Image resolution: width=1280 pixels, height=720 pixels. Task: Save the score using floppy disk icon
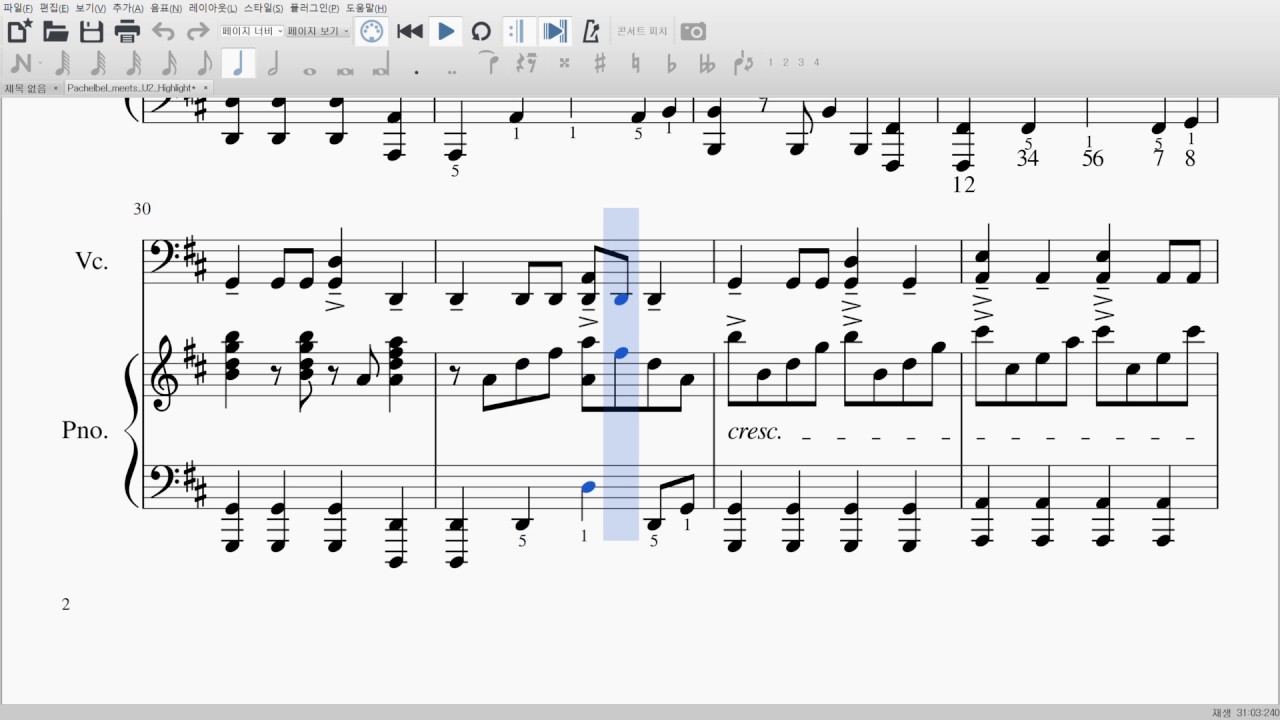point(91,31)
